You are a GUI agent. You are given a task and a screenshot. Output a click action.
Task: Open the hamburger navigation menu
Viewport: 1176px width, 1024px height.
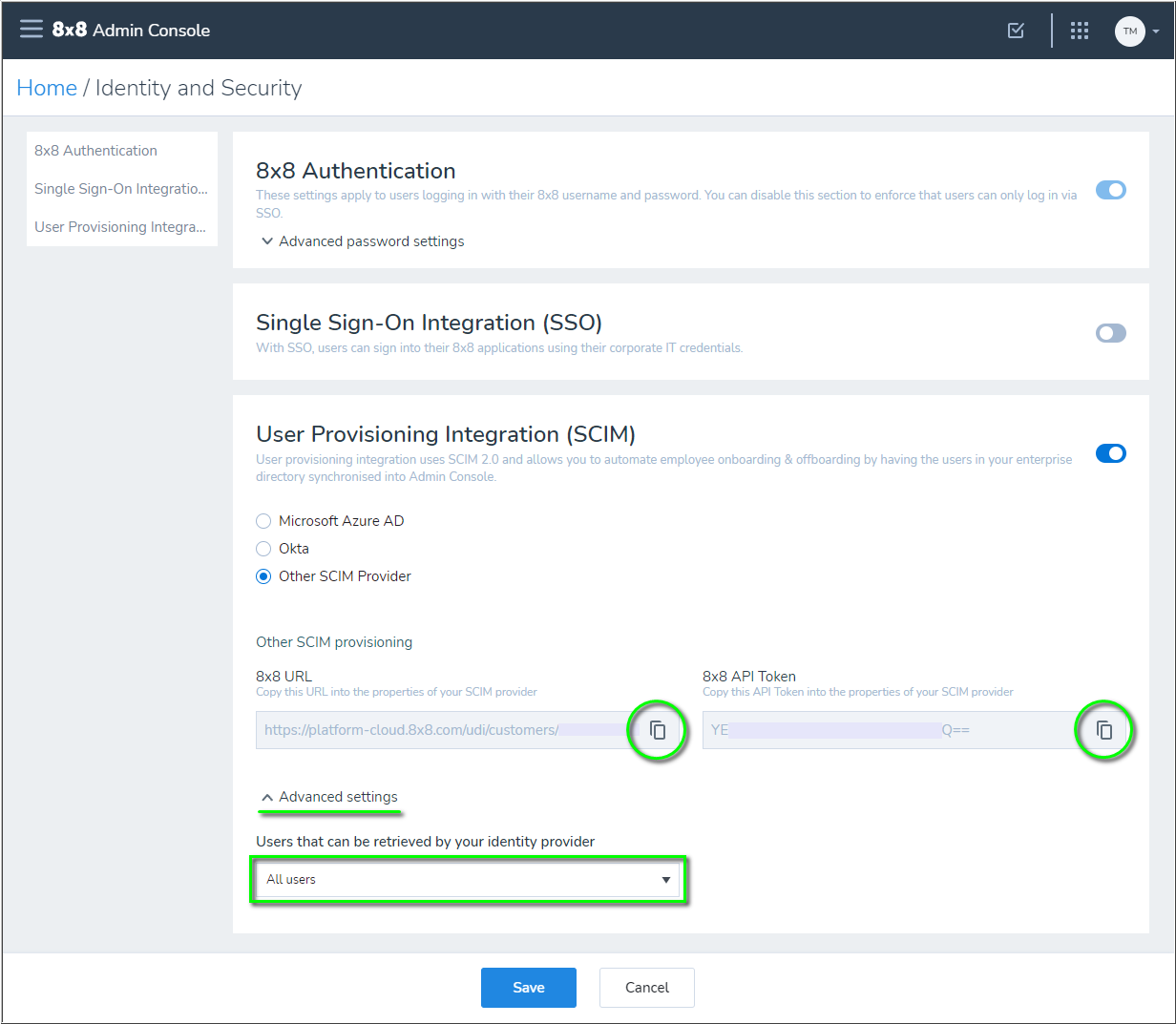point(31,30)
